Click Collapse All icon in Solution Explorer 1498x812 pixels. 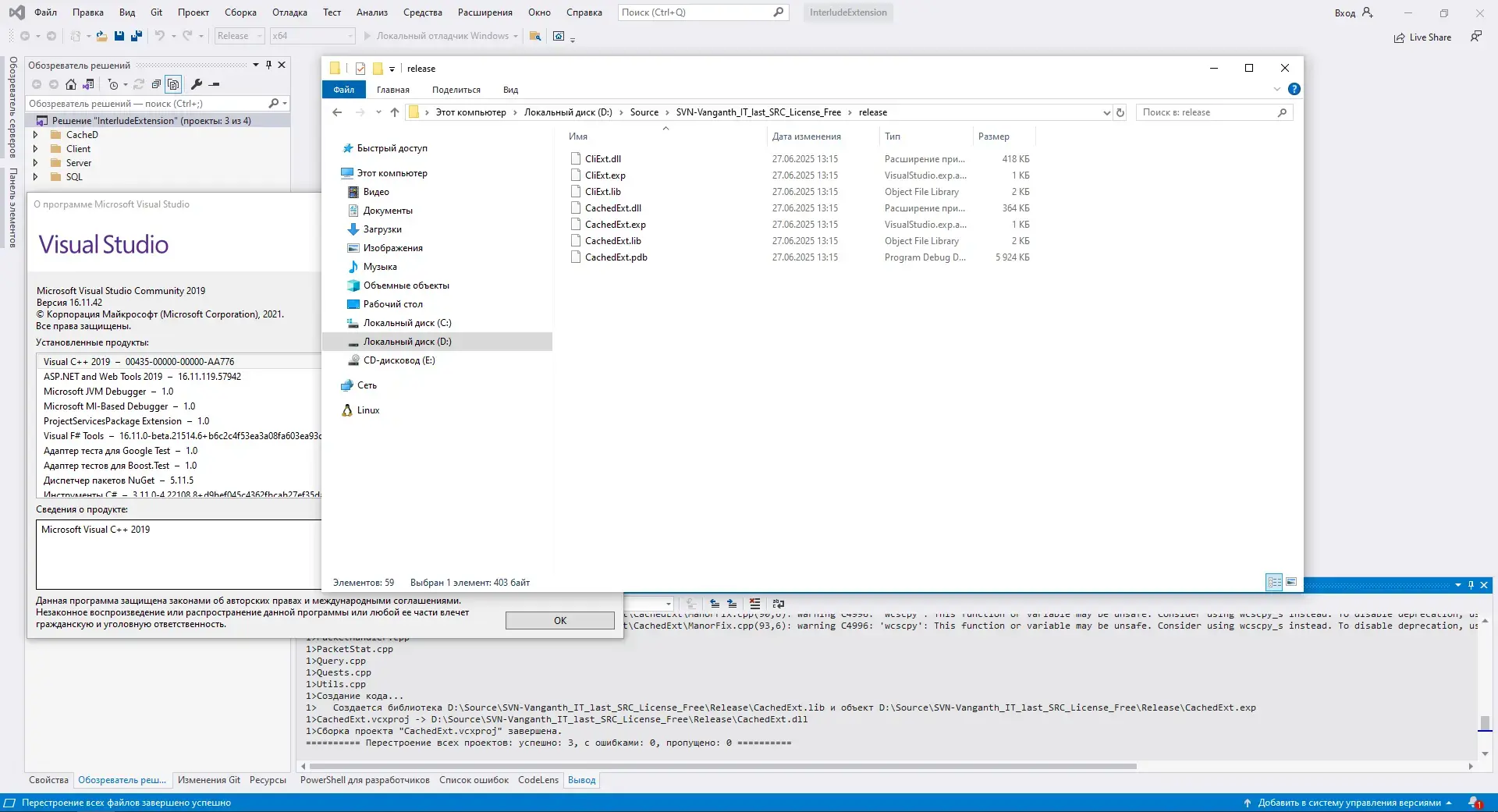coord(156,84)
